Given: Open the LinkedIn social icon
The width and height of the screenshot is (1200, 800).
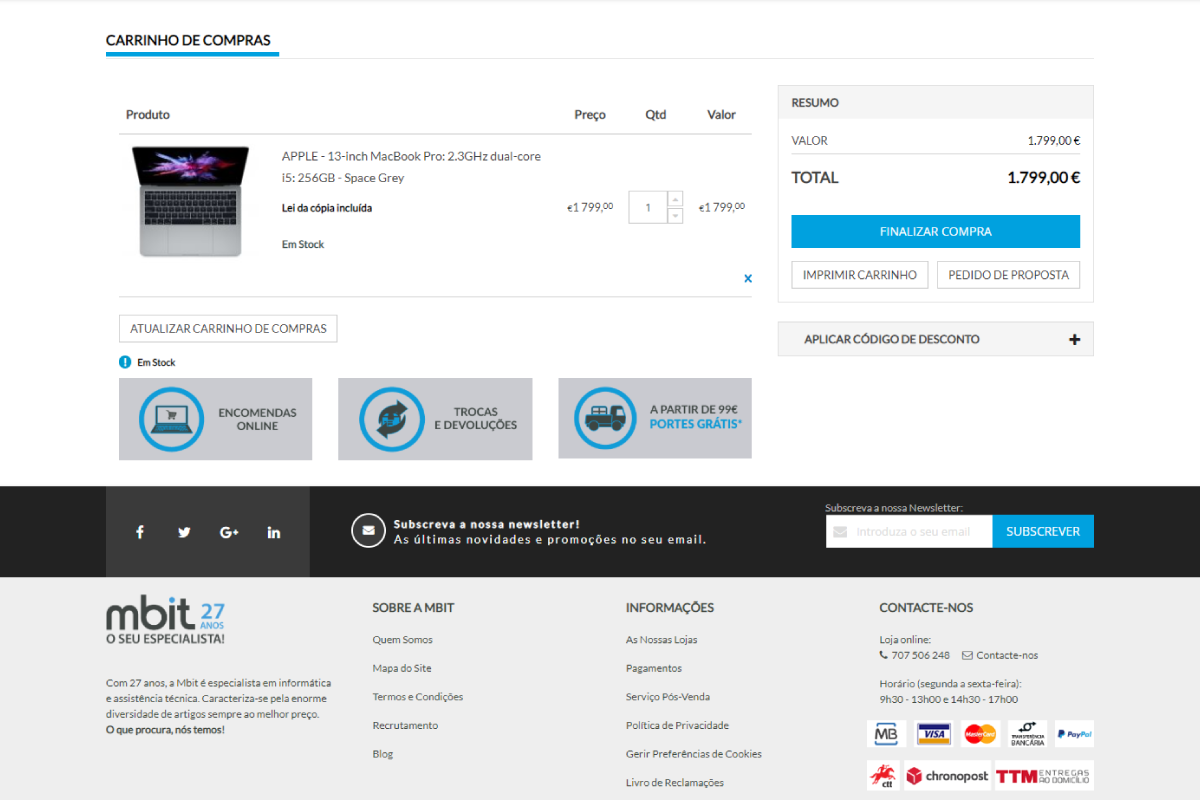Looking at the screenshot, I should (274, 532).
